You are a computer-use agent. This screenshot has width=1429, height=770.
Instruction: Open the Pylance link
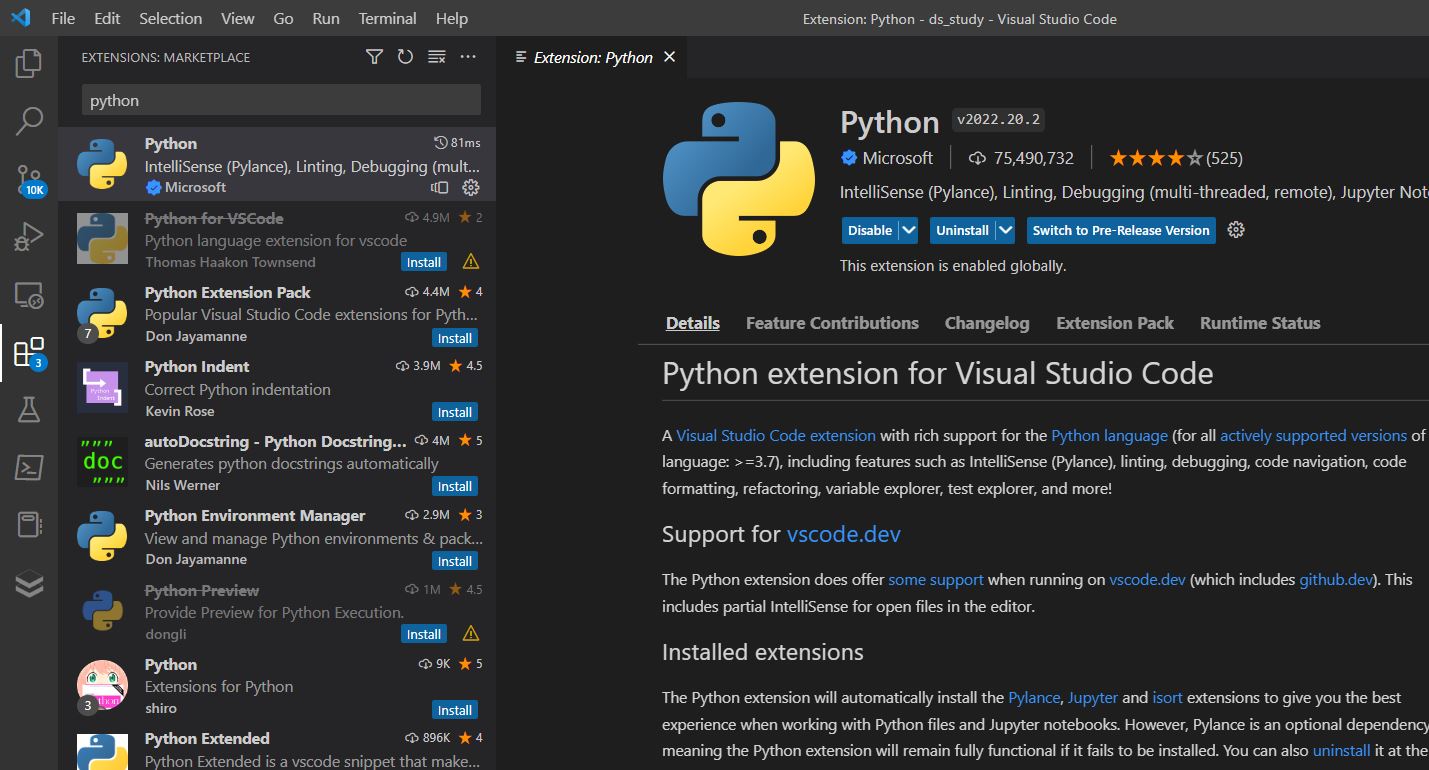pyautogui.click(x=1034, y=698)
